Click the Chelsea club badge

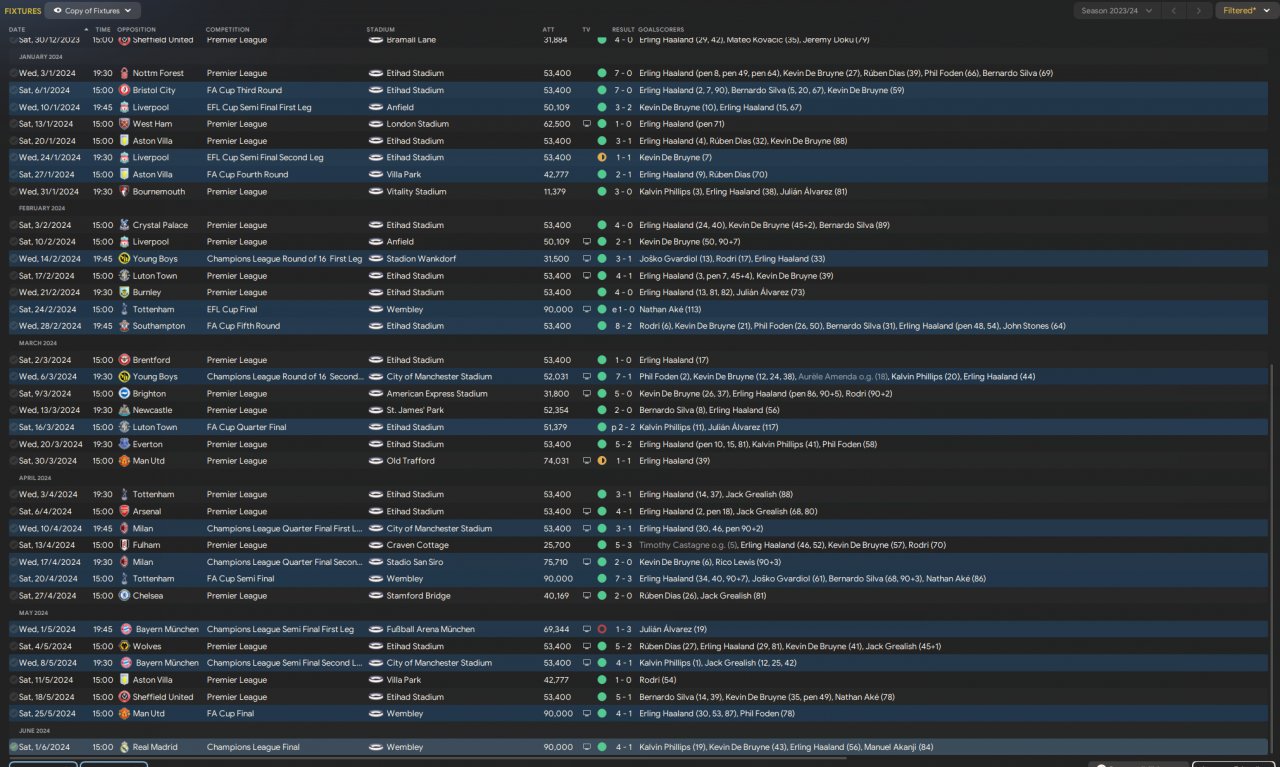pyautogui.click(x=124, y=596)
